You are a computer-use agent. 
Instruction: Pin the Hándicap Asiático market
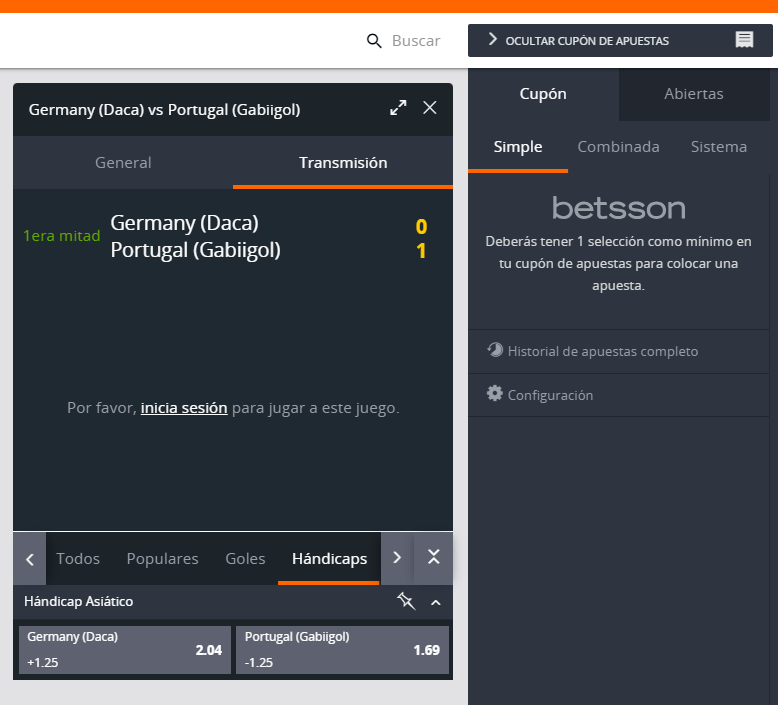tap(405, 601)
